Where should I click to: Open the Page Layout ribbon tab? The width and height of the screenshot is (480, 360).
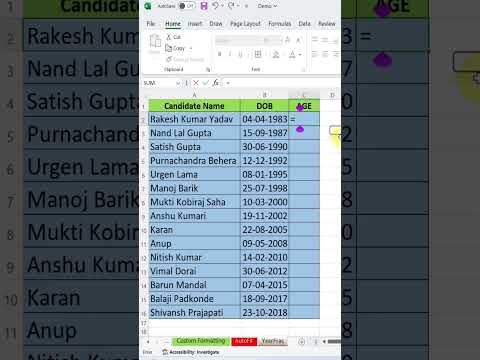point(245,24)
